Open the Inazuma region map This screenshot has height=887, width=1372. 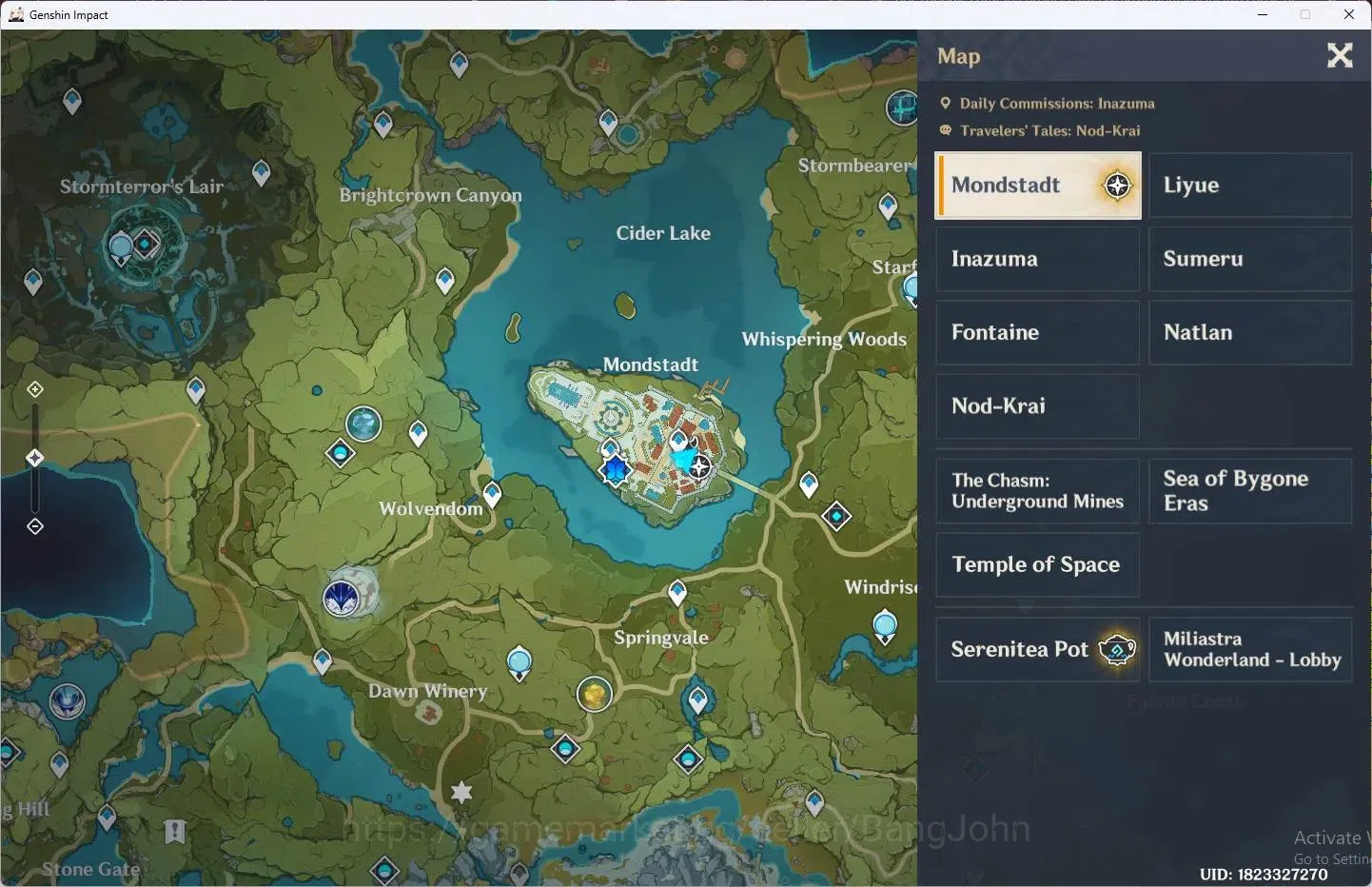click(1038, 259)
